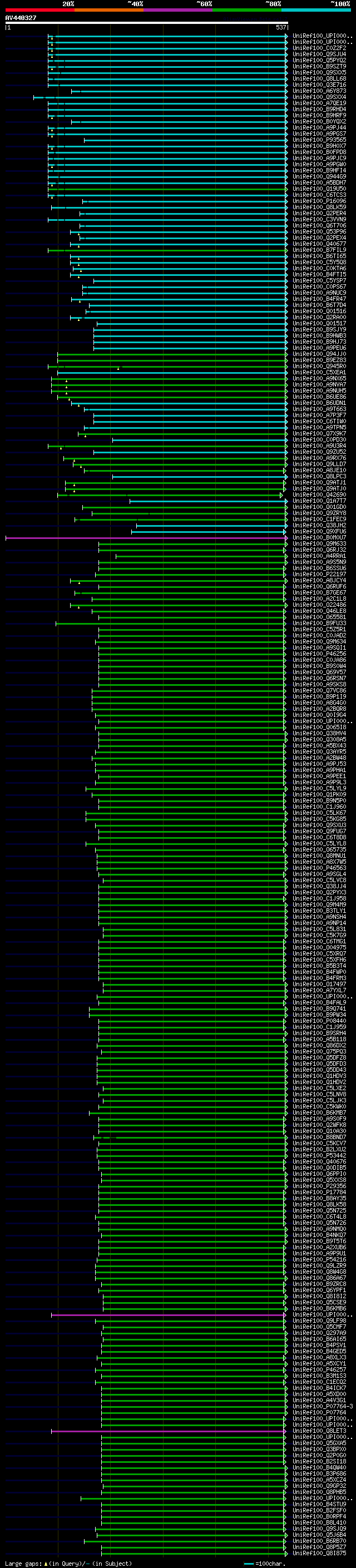The image size is (356, 1568).
Task: Select hit UniRef100_C0KTA6
Action: (x=319, y=269)
